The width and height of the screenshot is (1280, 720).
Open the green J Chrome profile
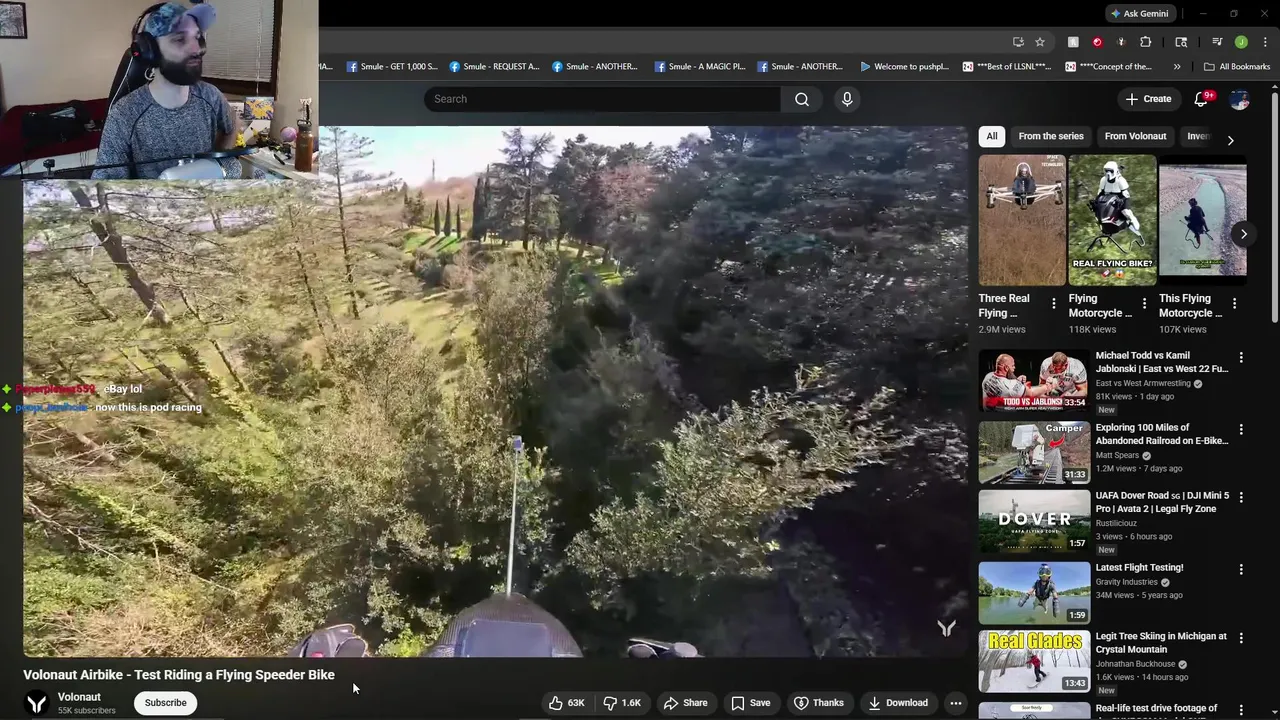[1241, 42]
